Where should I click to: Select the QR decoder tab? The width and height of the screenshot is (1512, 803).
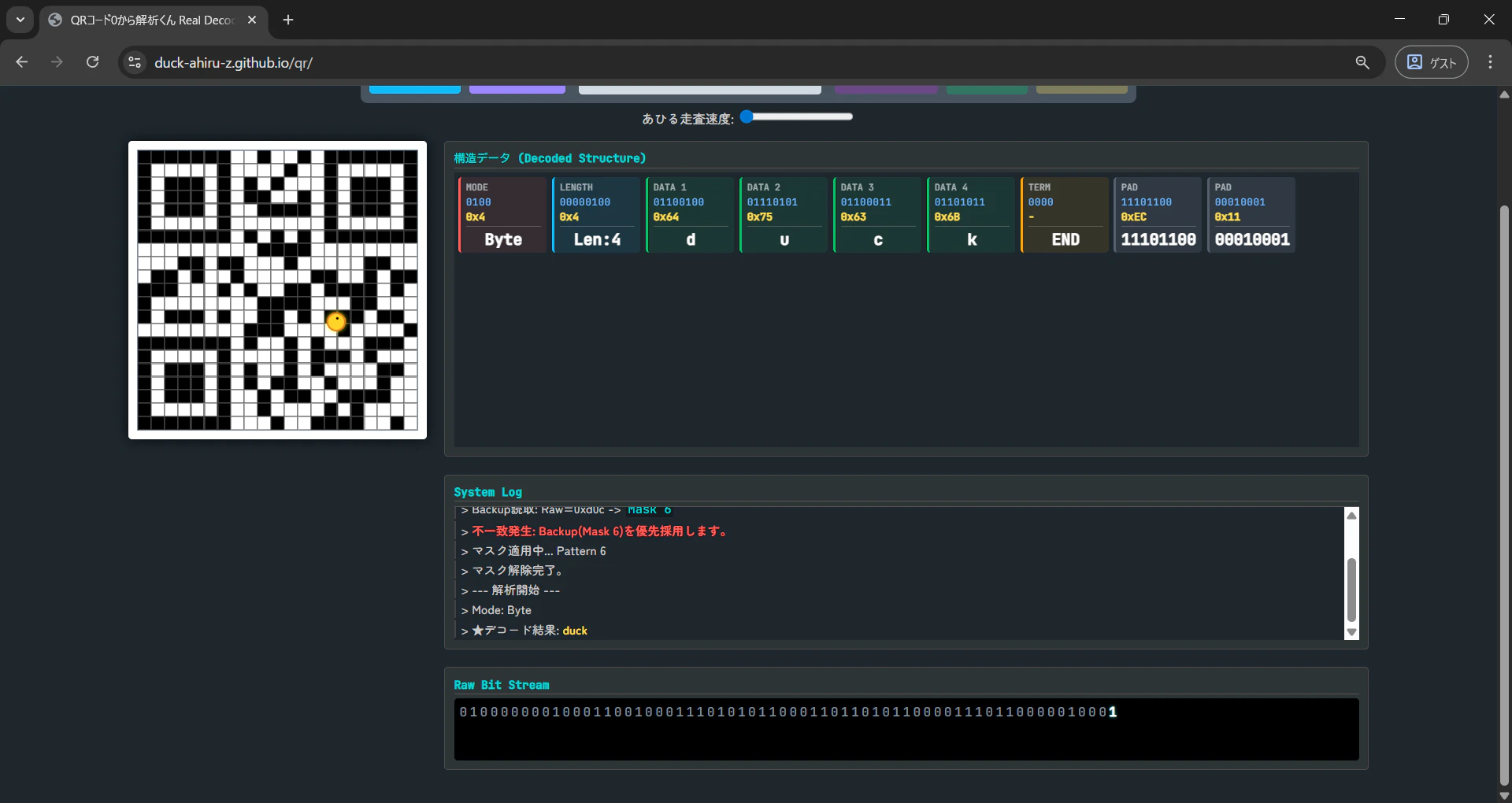pyautogui.click(x=154, y=20)
